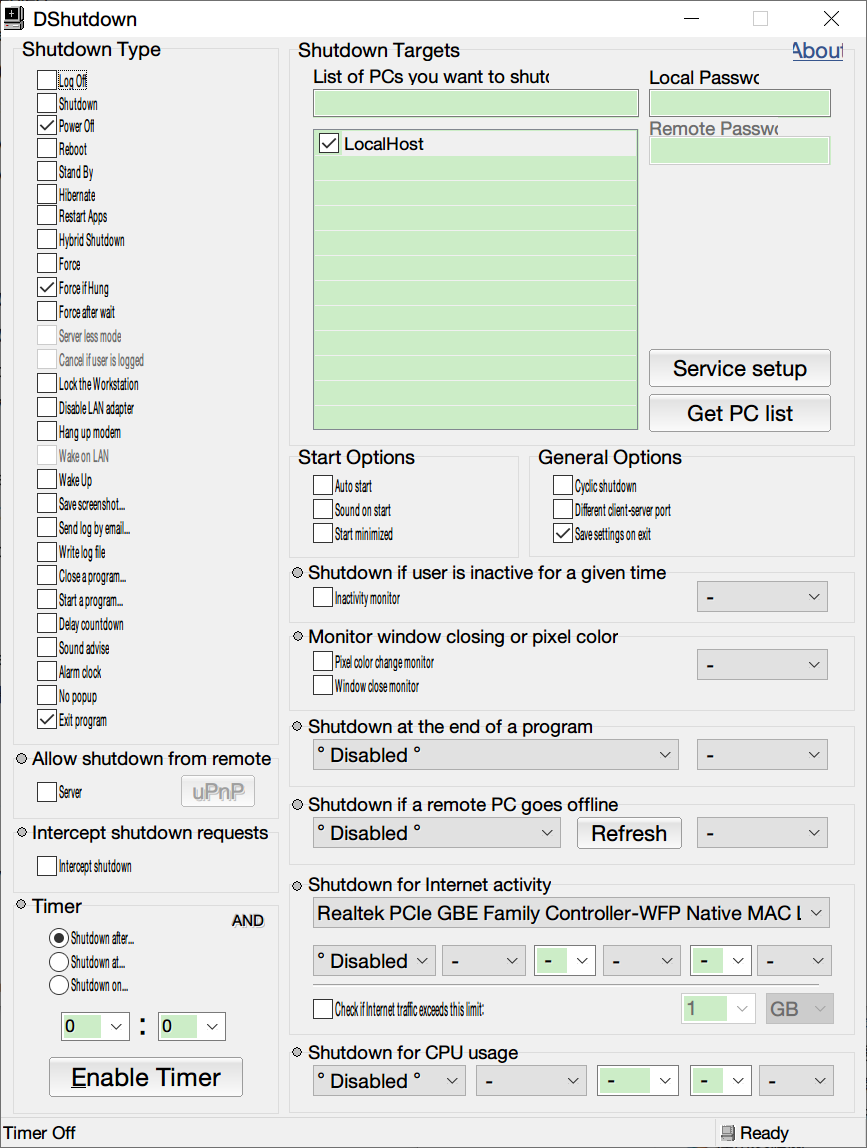This screenshot has height=1148, width=867.
Task: Click the indicator dot beside Timer heading
Action: pyautogui.click(x=22, y=906)
